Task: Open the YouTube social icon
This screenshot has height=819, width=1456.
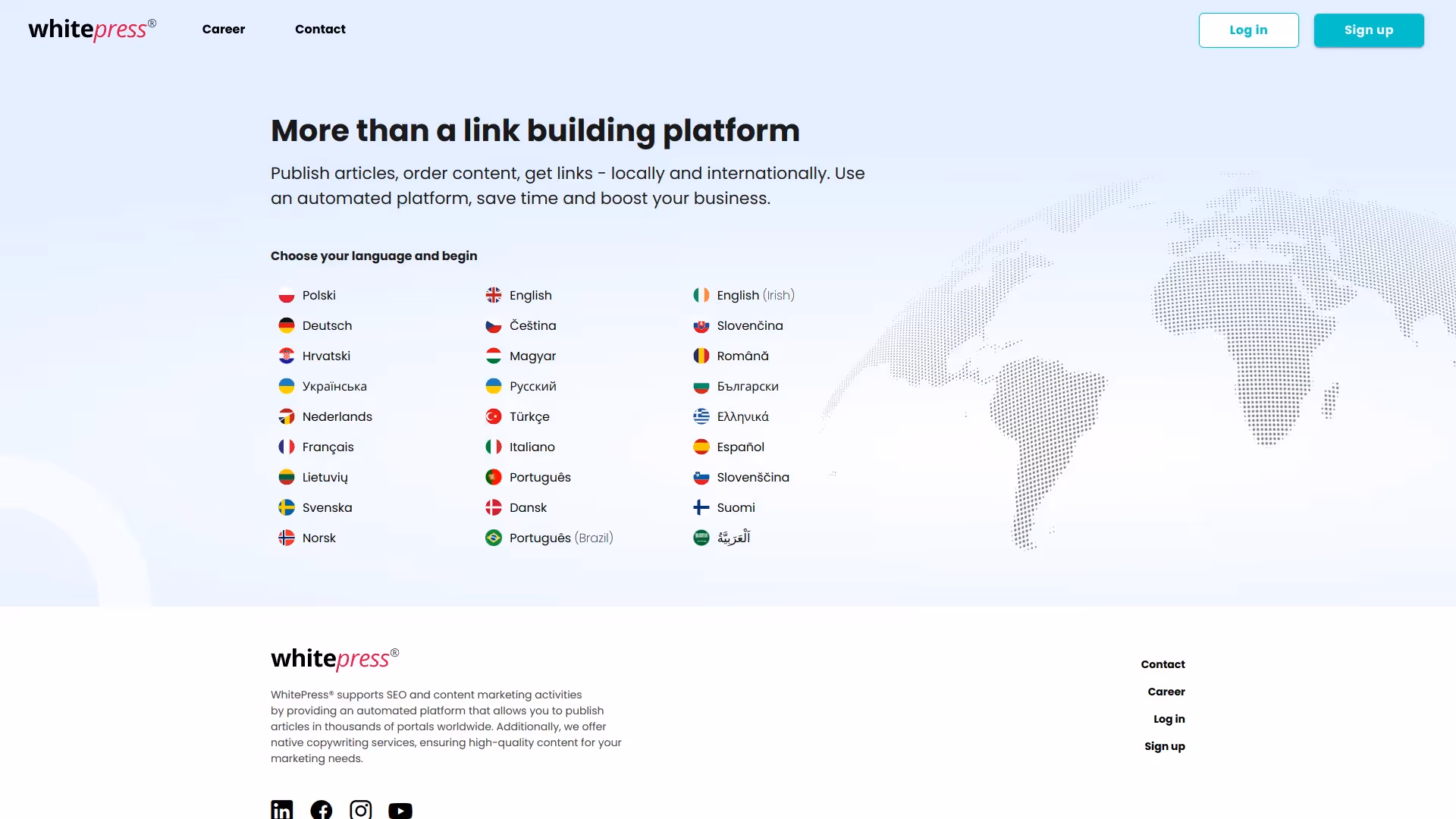Action: tap(400, 810)
